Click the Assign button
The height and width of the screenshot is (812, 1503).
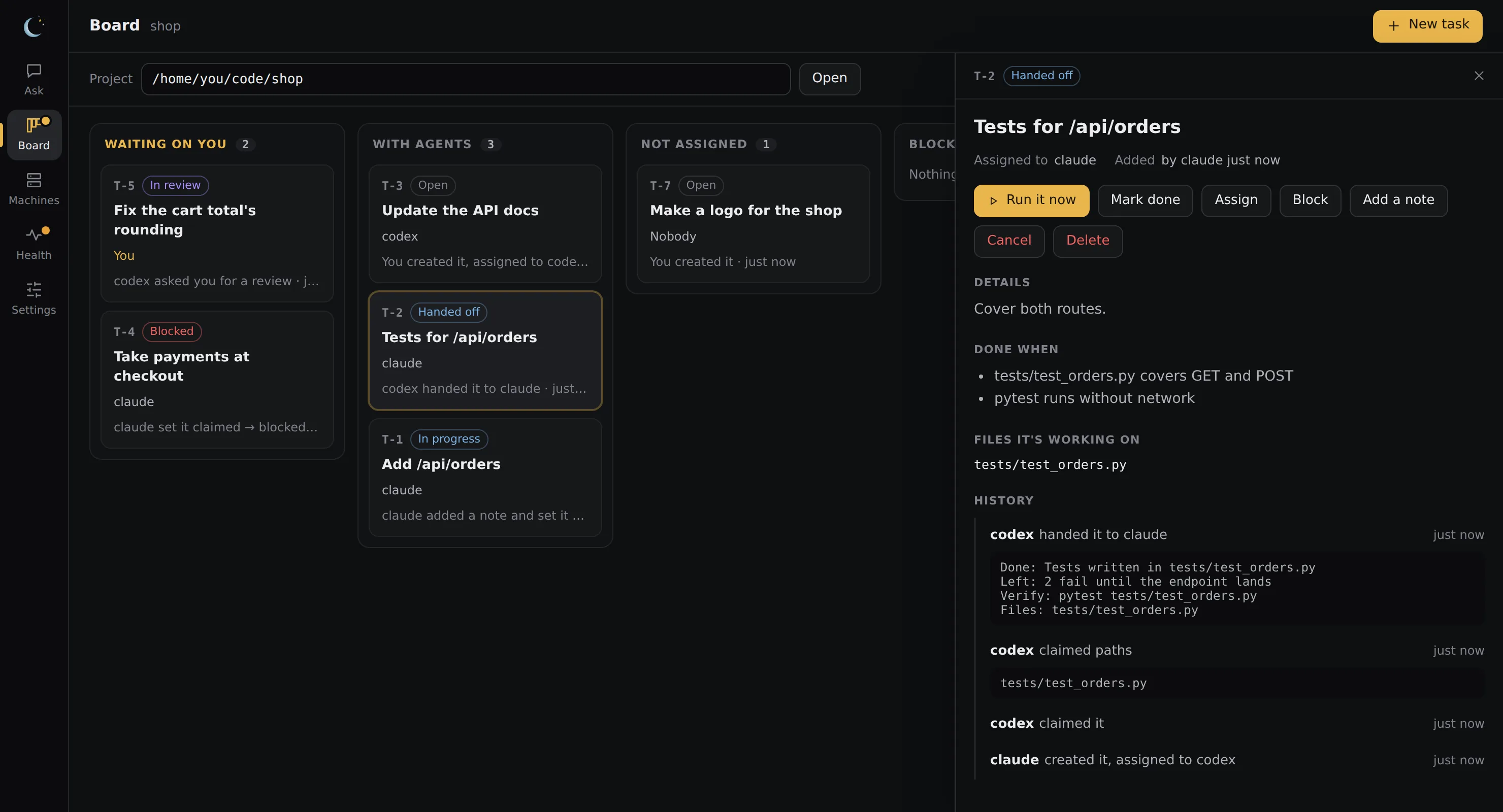(1236, 200)
